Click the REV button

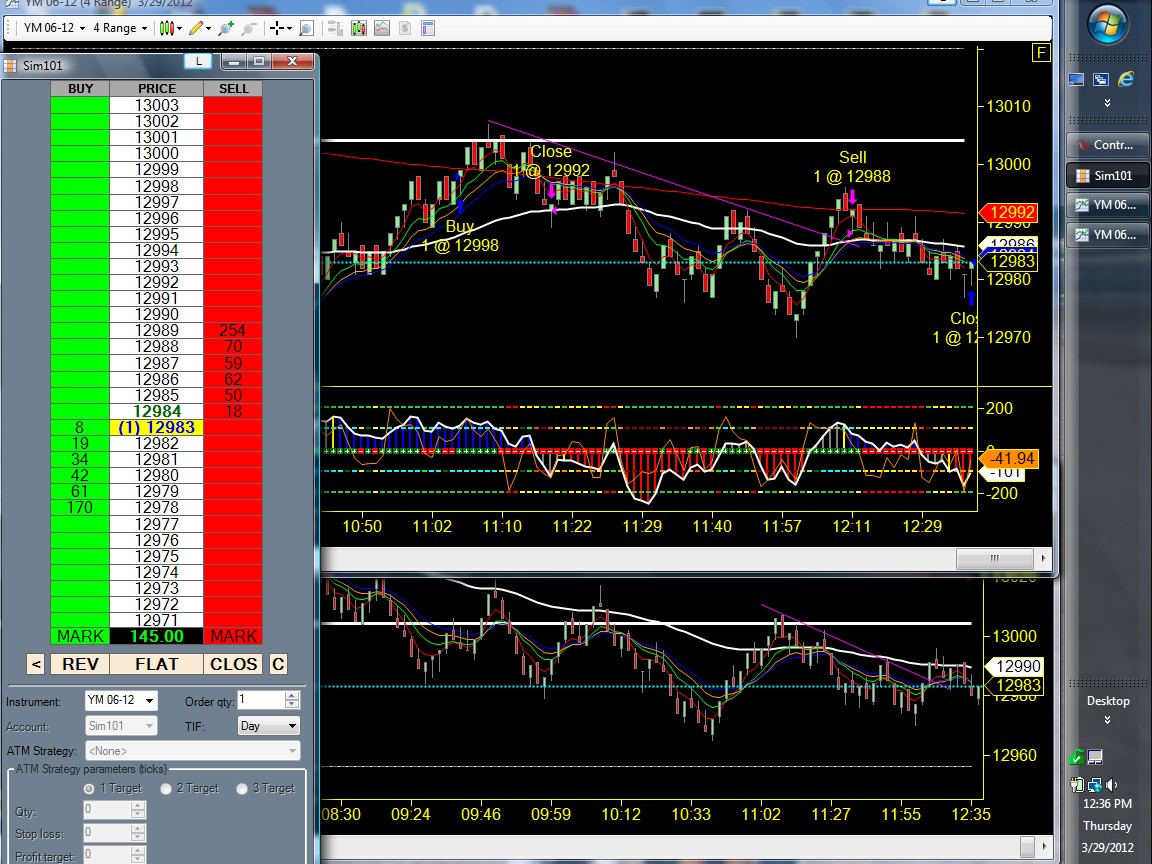click(x=79, y=664)
